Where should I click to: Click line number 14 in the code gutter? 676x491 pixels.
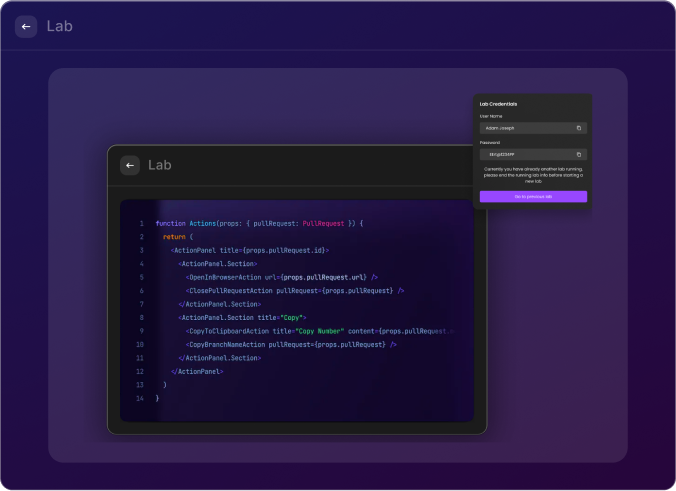pos(139,398)
